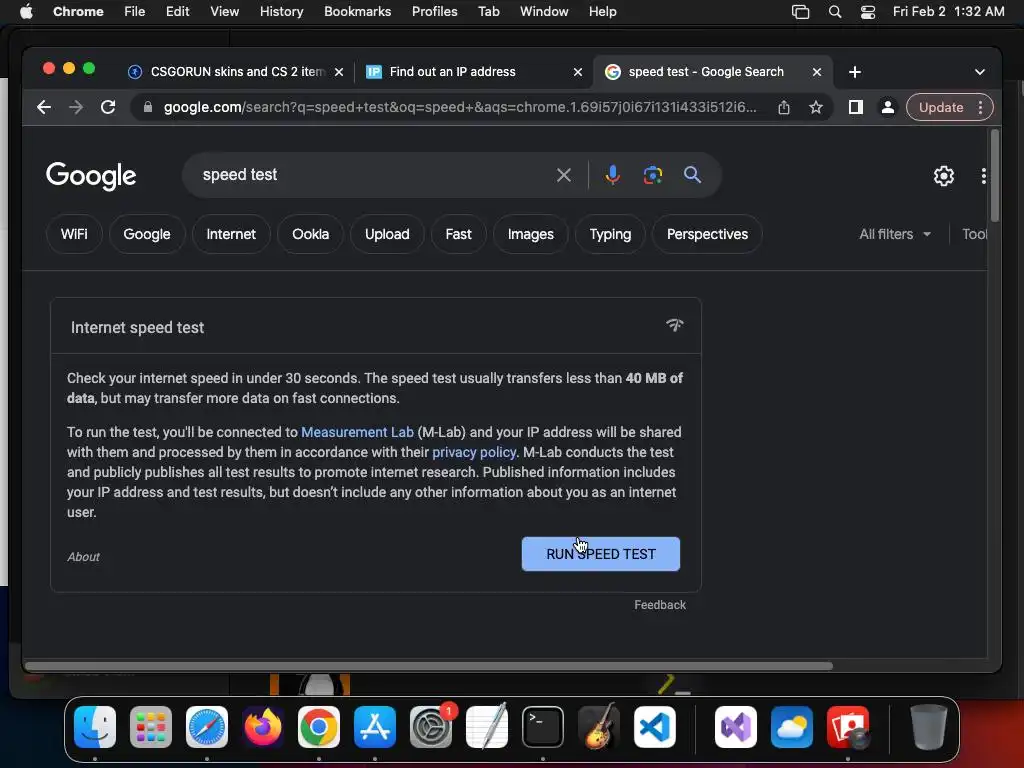
Task: Select the Perspectives filter chip
Action: point(707,234)
